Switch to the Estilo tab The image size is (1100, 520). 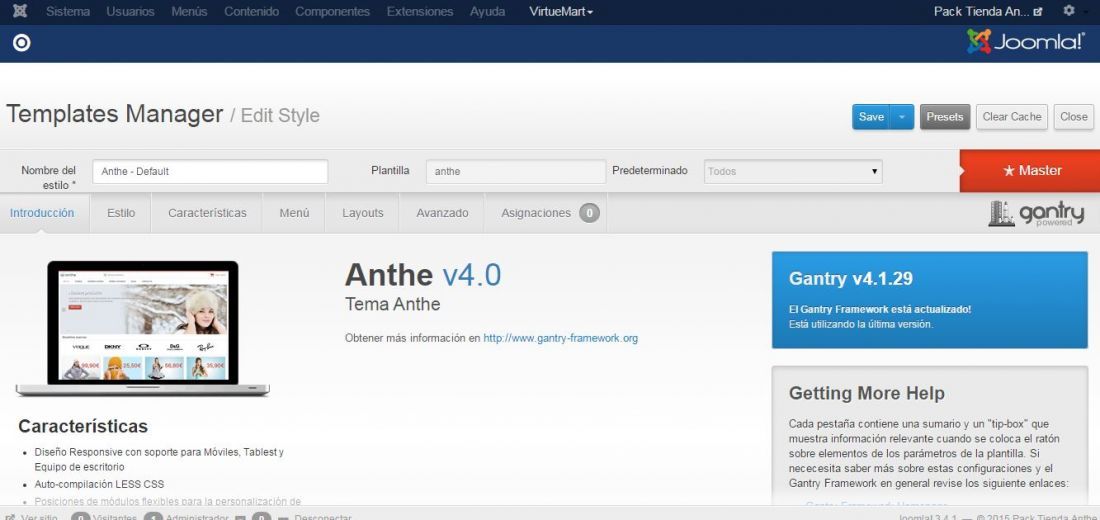pyautogui.click(x=121, y=213)
